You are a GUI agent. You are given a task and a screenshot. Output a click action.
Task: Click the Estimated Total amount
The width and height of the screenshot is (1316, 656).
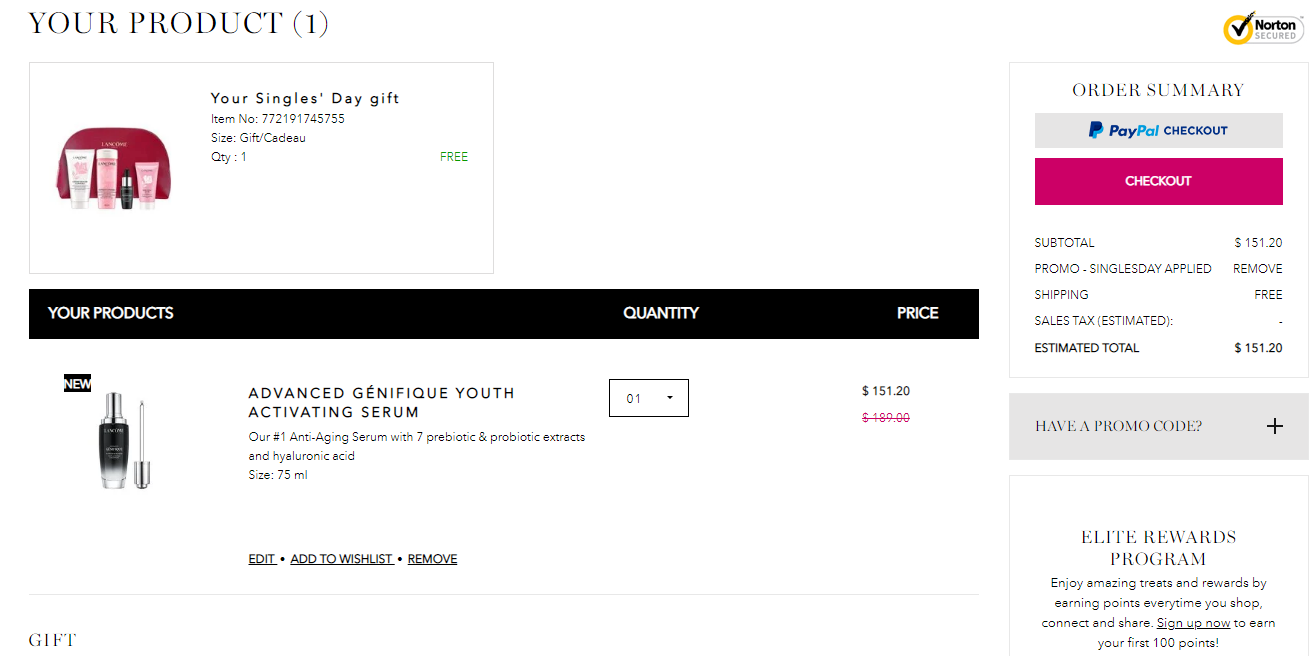[1257, 348]
